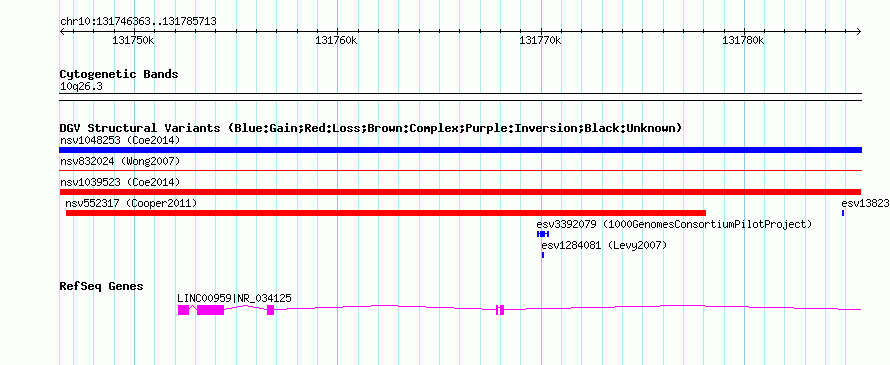The height and width of the screenshot is (365, 890).
Task: Click the wide magenta LINC00959 second exon
Action: coord(211,310)
